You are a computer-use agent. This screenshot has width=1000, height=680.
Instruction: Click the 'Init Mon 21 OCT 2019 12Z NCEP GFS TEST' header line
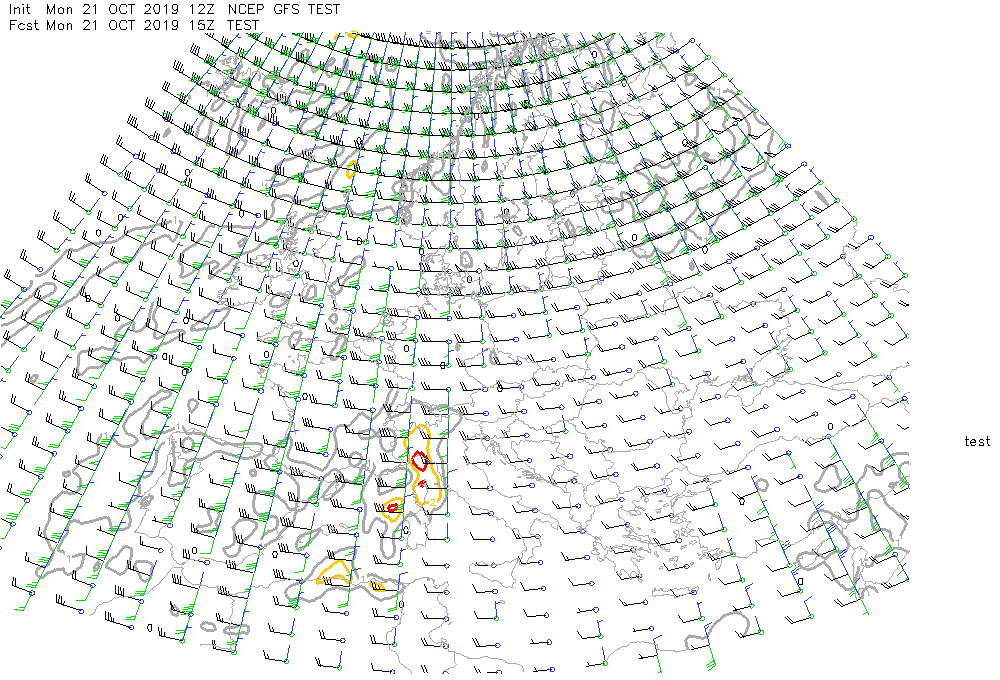[174, 10]
